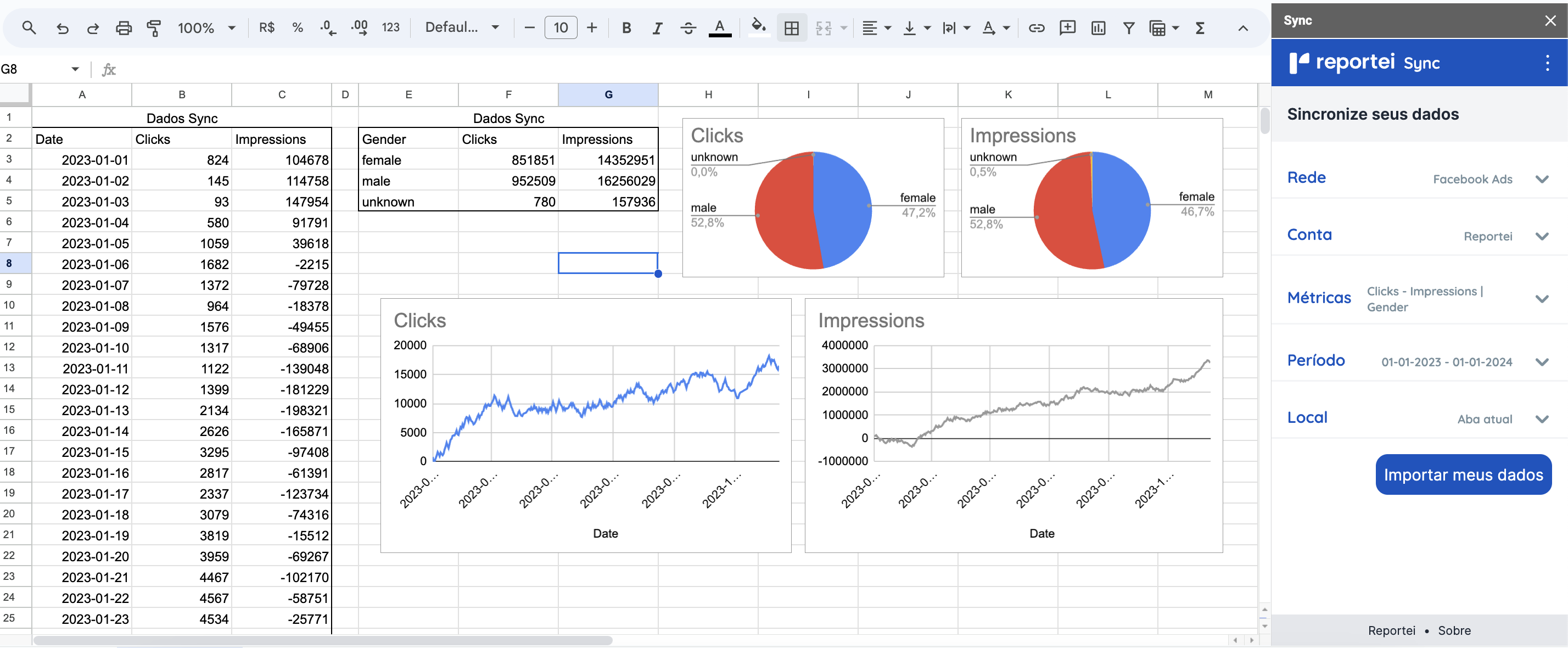Toggle bold formatting
The image size is (1568, 648).
click(x=626, y=27)
